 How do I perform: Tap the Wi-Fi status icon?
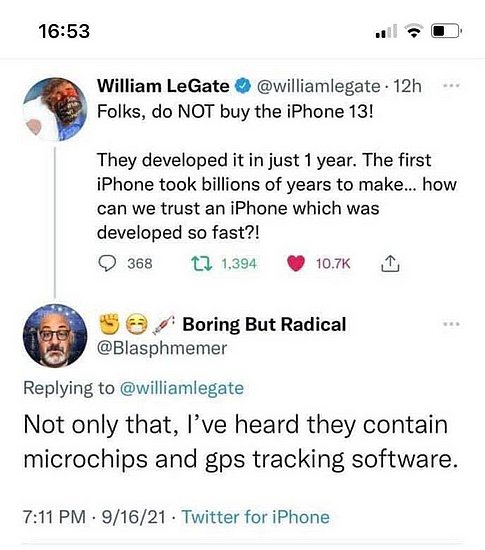point(414,31)
